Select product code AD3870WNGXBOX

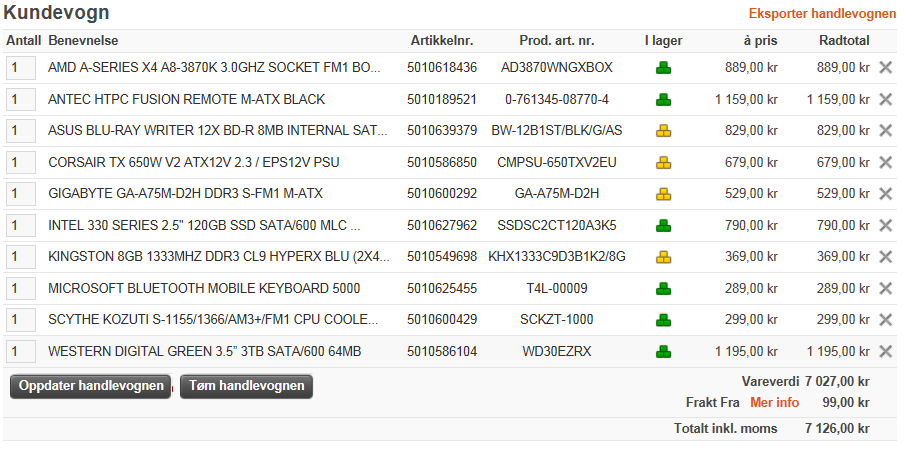[x=556, y=68]
